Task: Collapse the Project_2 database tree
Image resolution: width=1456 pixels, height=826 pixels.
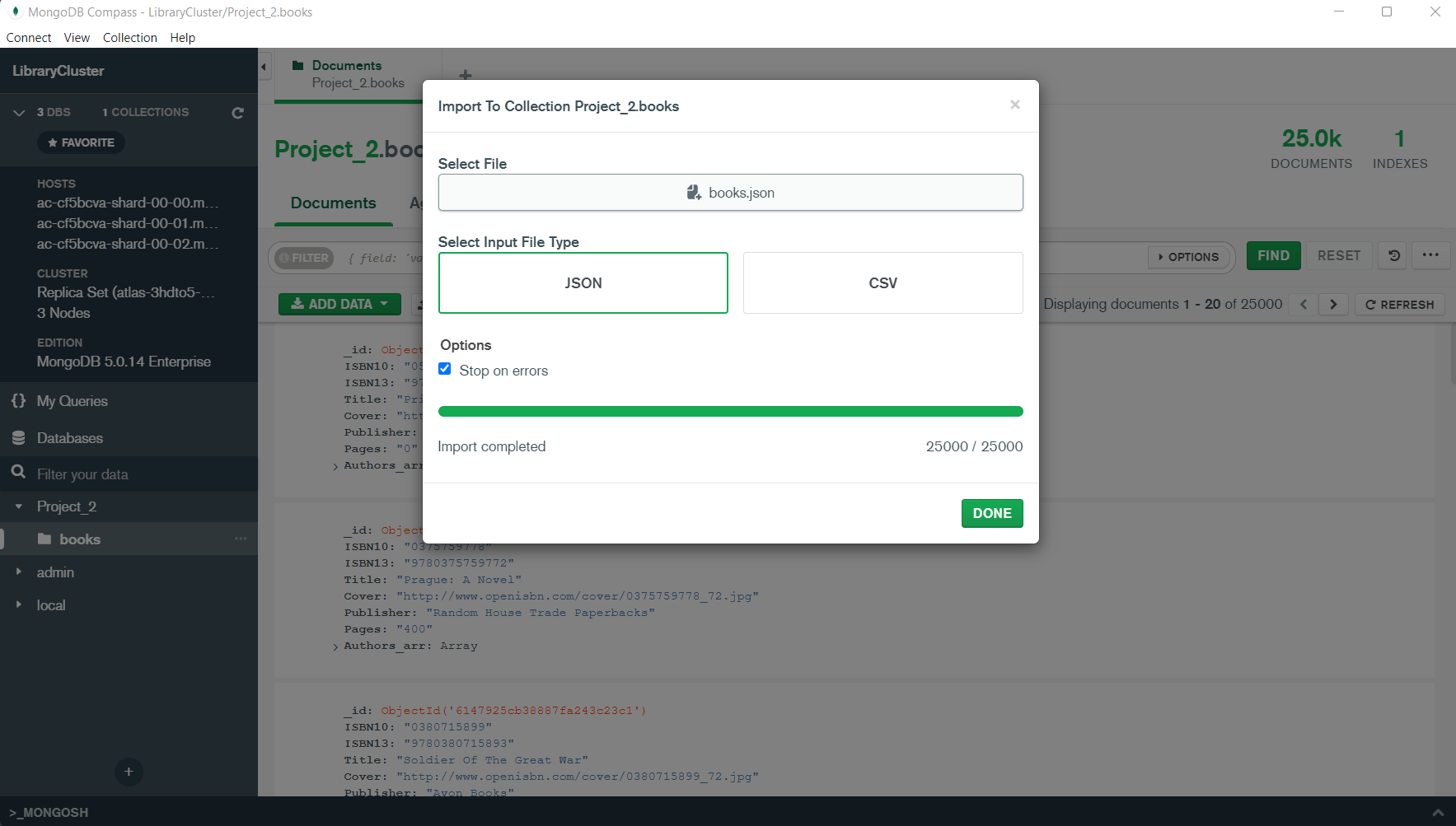Action: tap(19, 506)
